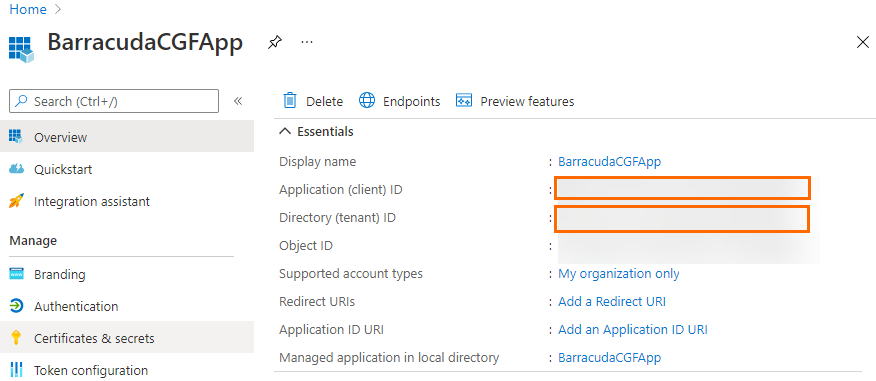The width and height of the screenshot is (876, 381).
Task: Click the Certificates & secrets key icon
Action: (16, 338)
